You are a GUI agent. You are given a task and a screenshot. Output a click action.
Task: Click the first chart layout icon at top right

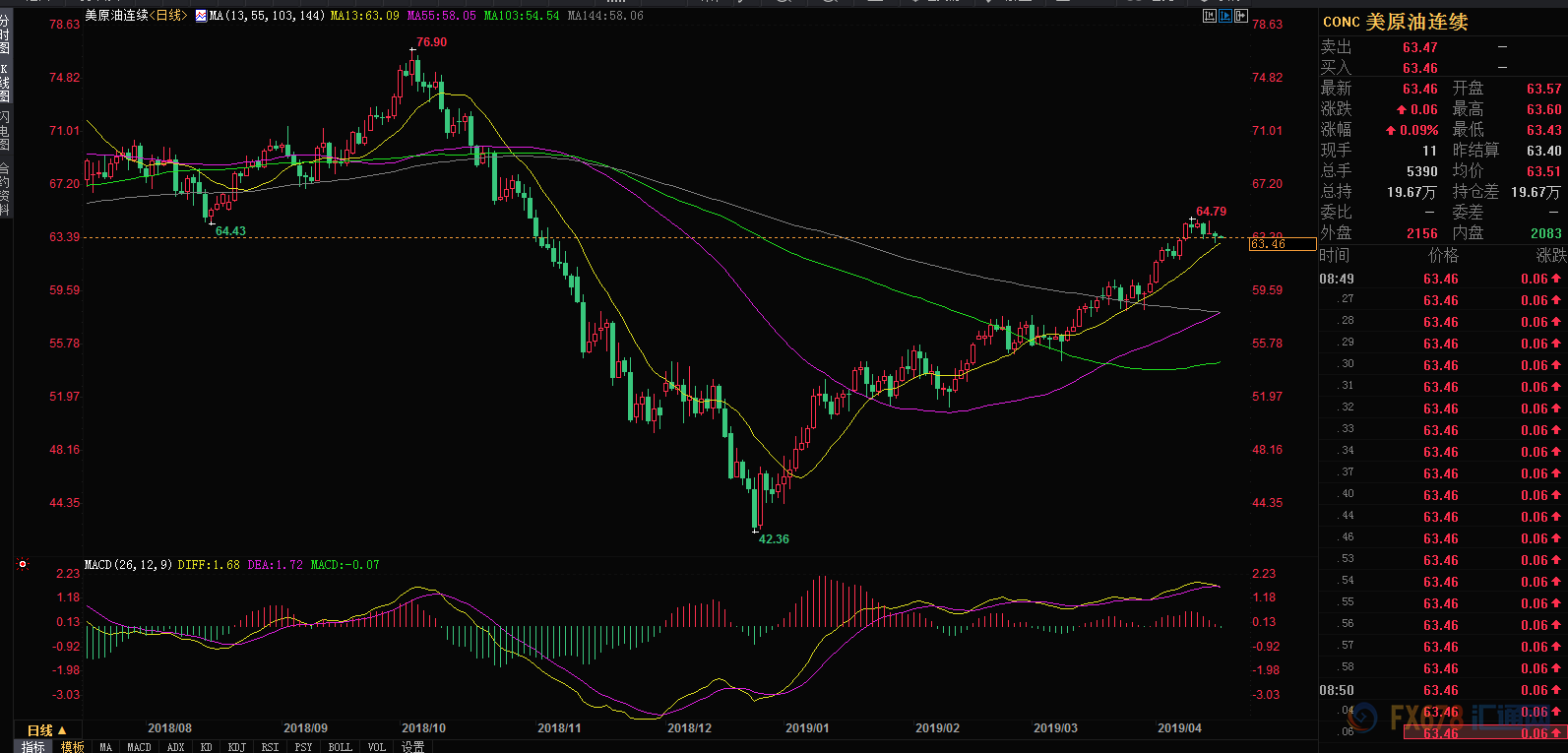pyautogui.click(x=1209, y=16)
